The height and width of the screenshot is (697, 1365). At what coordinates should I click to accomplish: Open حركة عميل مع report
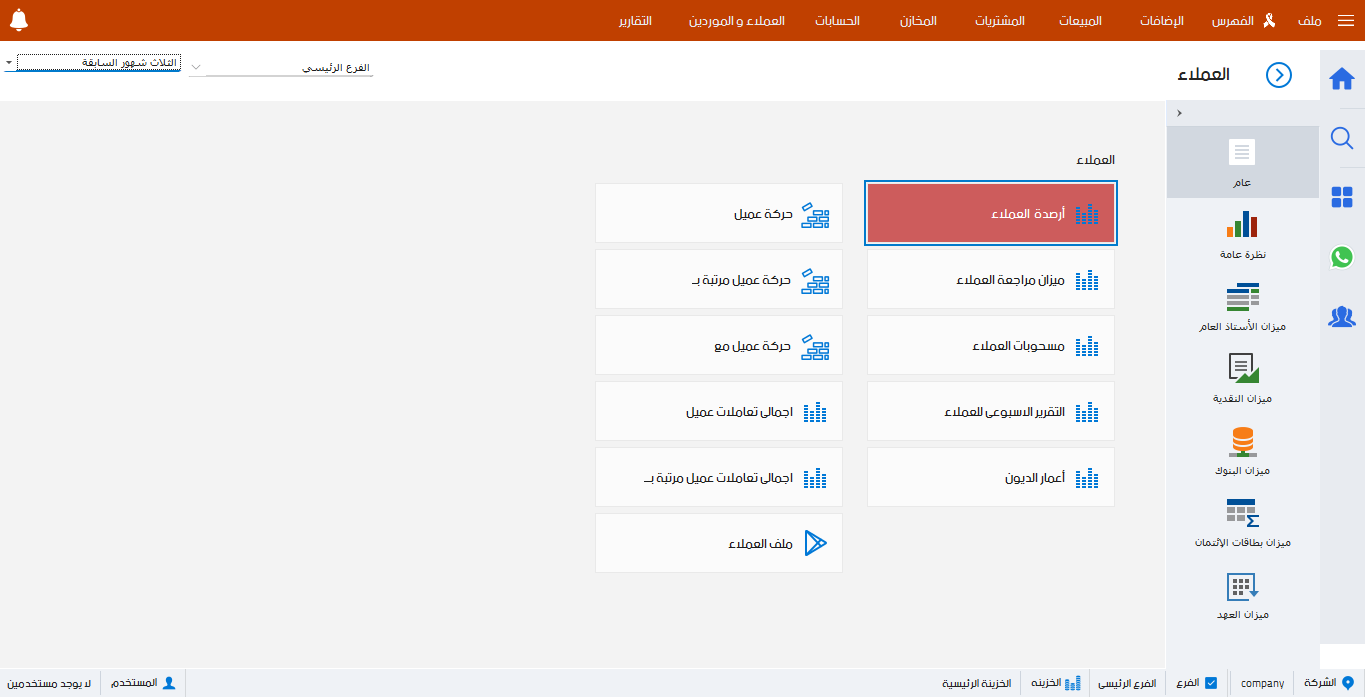pos(719,345)
